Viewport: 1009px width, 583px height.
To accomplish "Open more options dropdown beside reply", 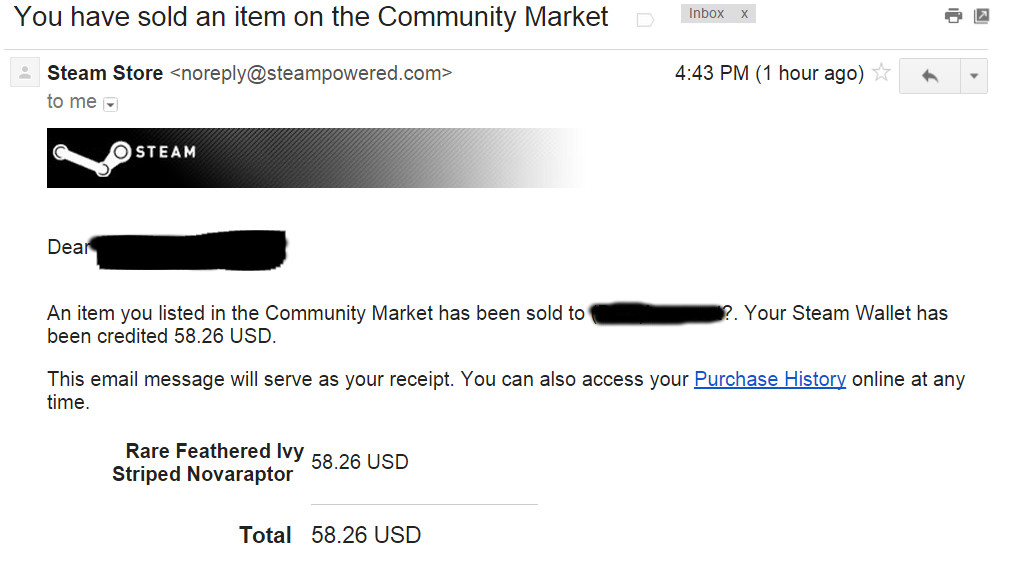I will pyautogui.click(x=974, y=76).
